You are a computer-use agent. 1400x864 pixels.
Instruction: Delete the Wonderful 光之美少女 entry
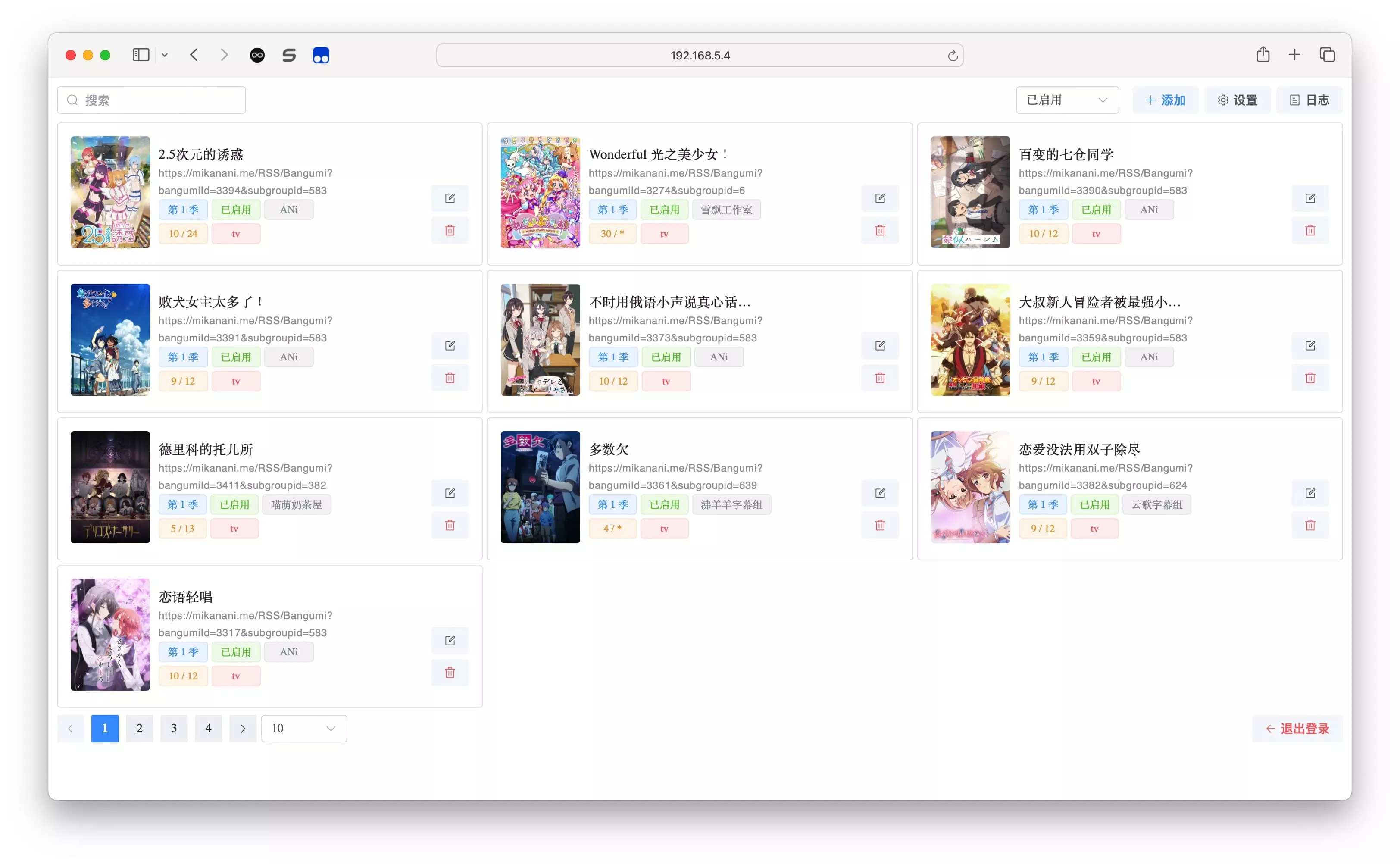[880, 230]
